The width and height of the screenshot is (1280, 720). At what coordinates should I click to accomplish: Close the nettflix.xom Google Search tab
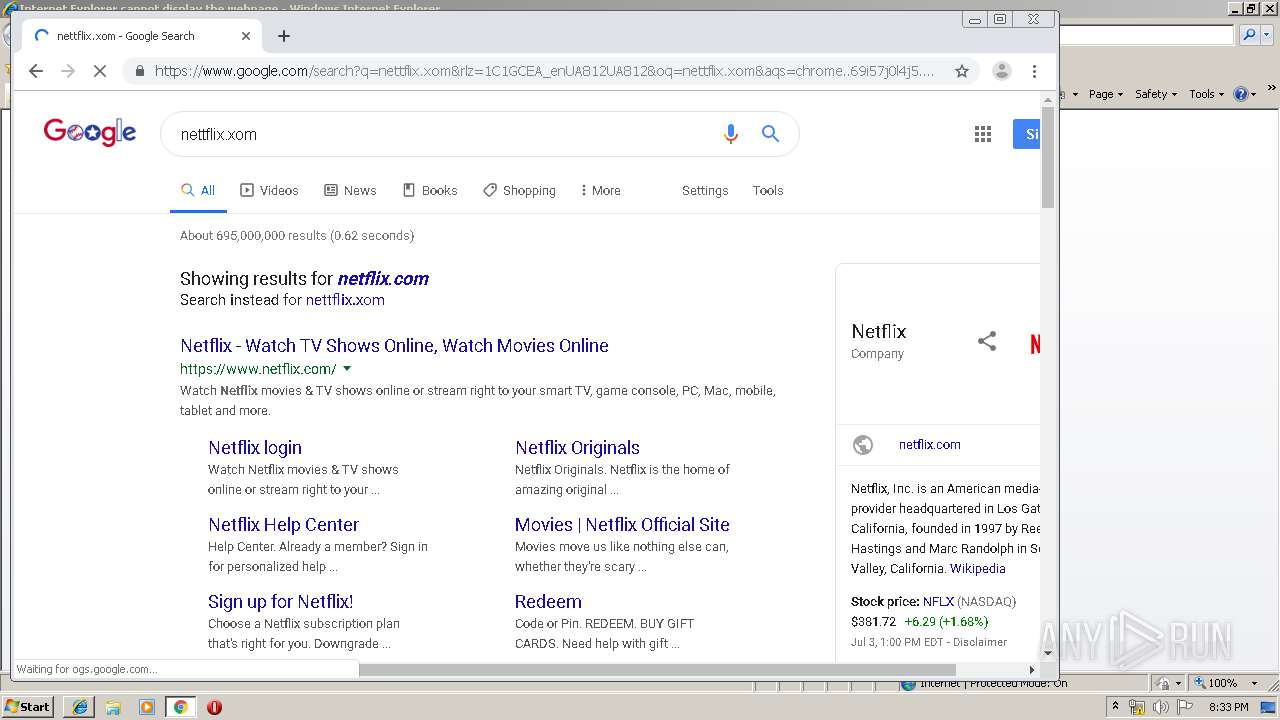[246, 36]
